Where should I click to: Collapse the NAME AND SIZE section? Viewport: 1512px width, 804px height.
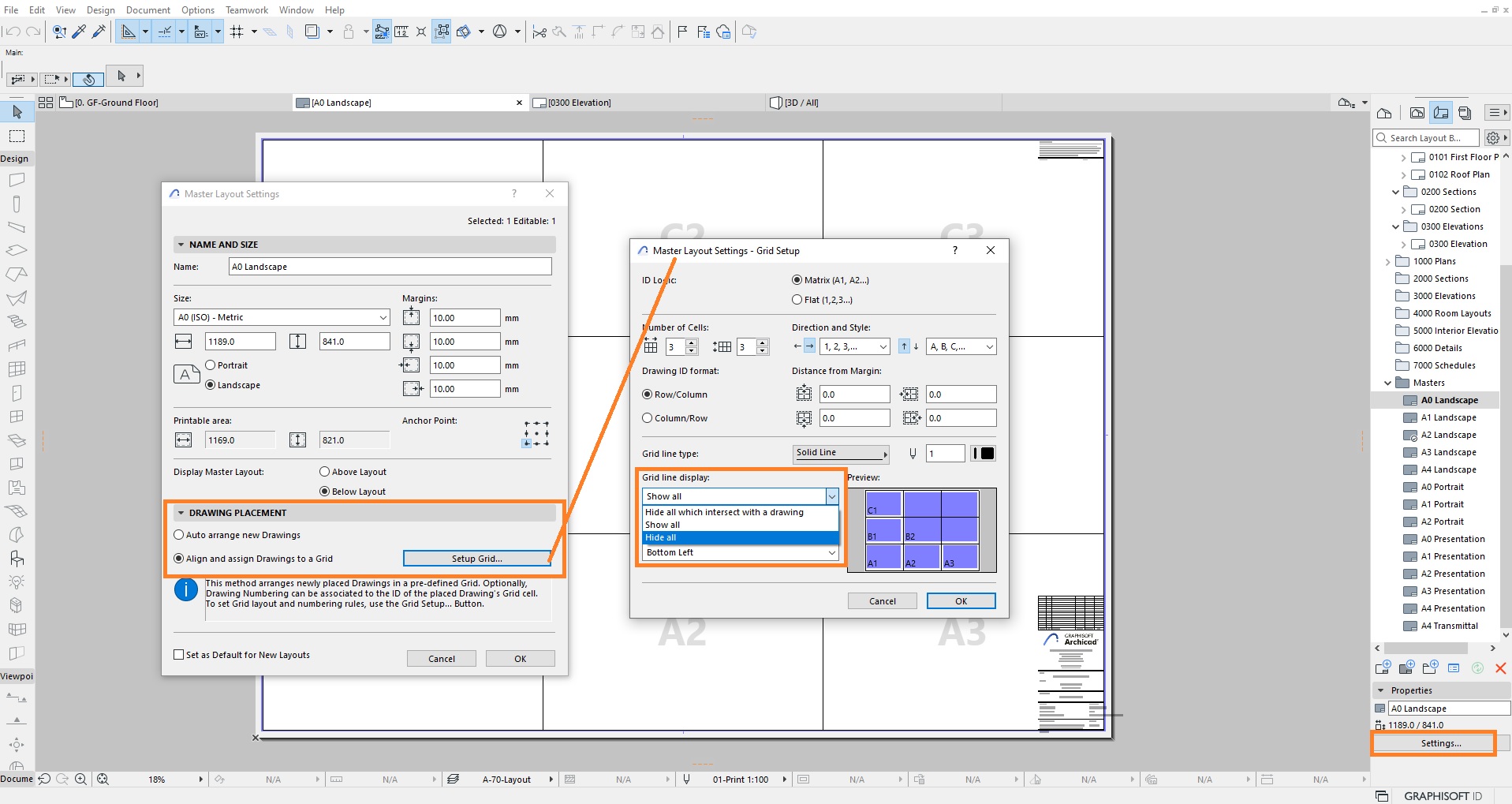coord(181,245)
